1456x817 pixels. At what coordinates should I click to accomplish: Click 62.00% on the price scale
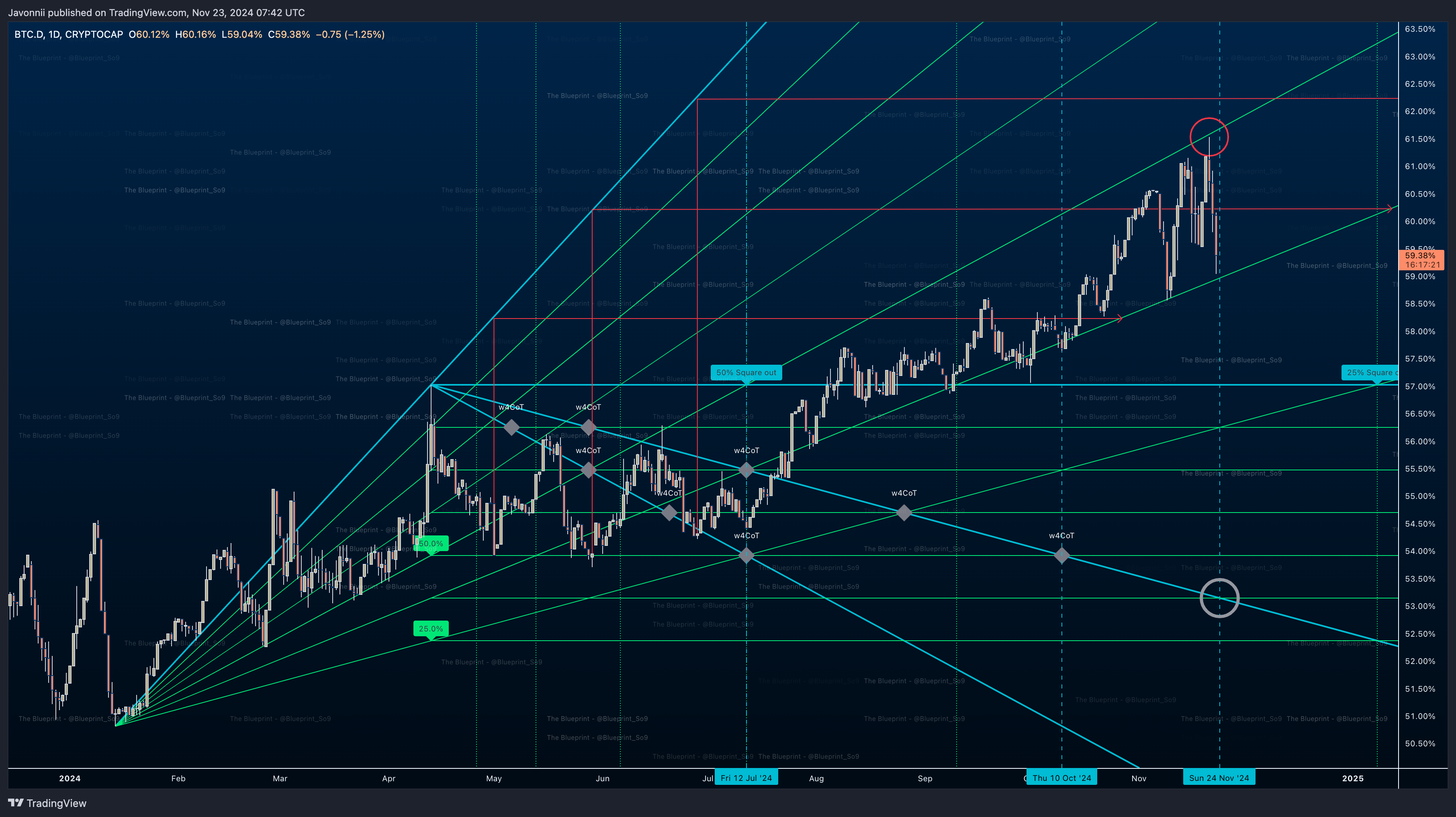(1420, 111)
